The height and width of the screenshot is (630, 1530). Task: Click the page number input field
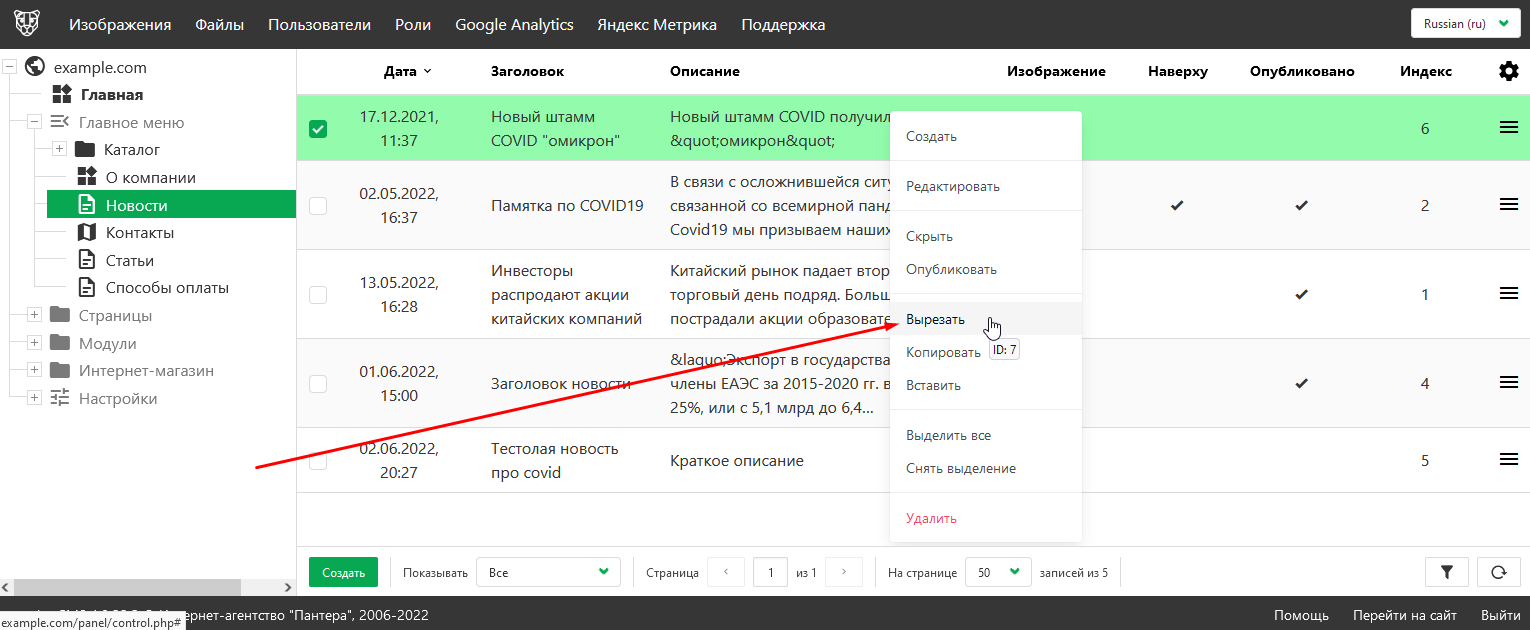pos(770,572)
